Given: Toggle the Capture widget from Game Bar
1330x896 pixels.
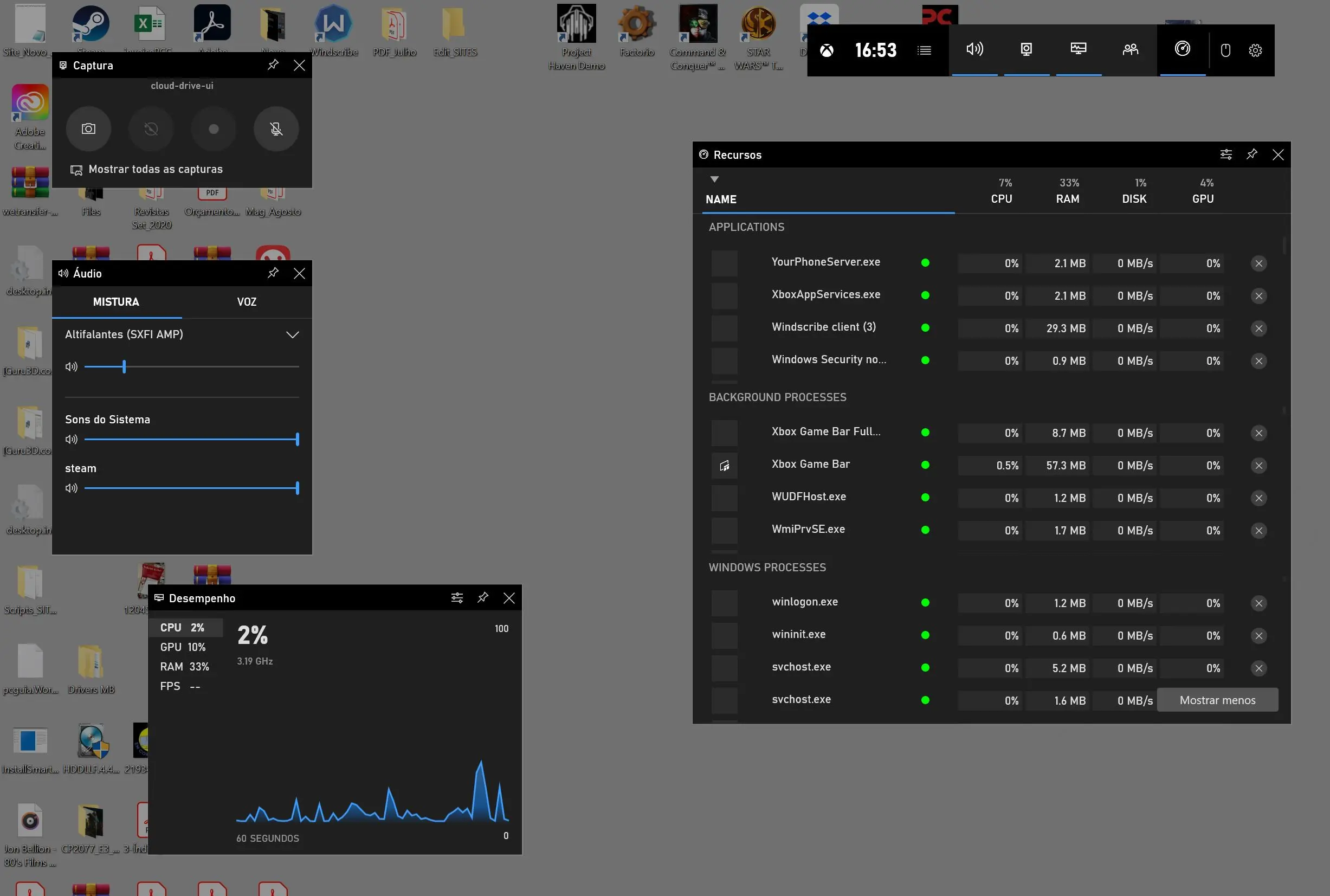Looking at the screenshot, I should pyautogui.click(x=1026, y=50).
